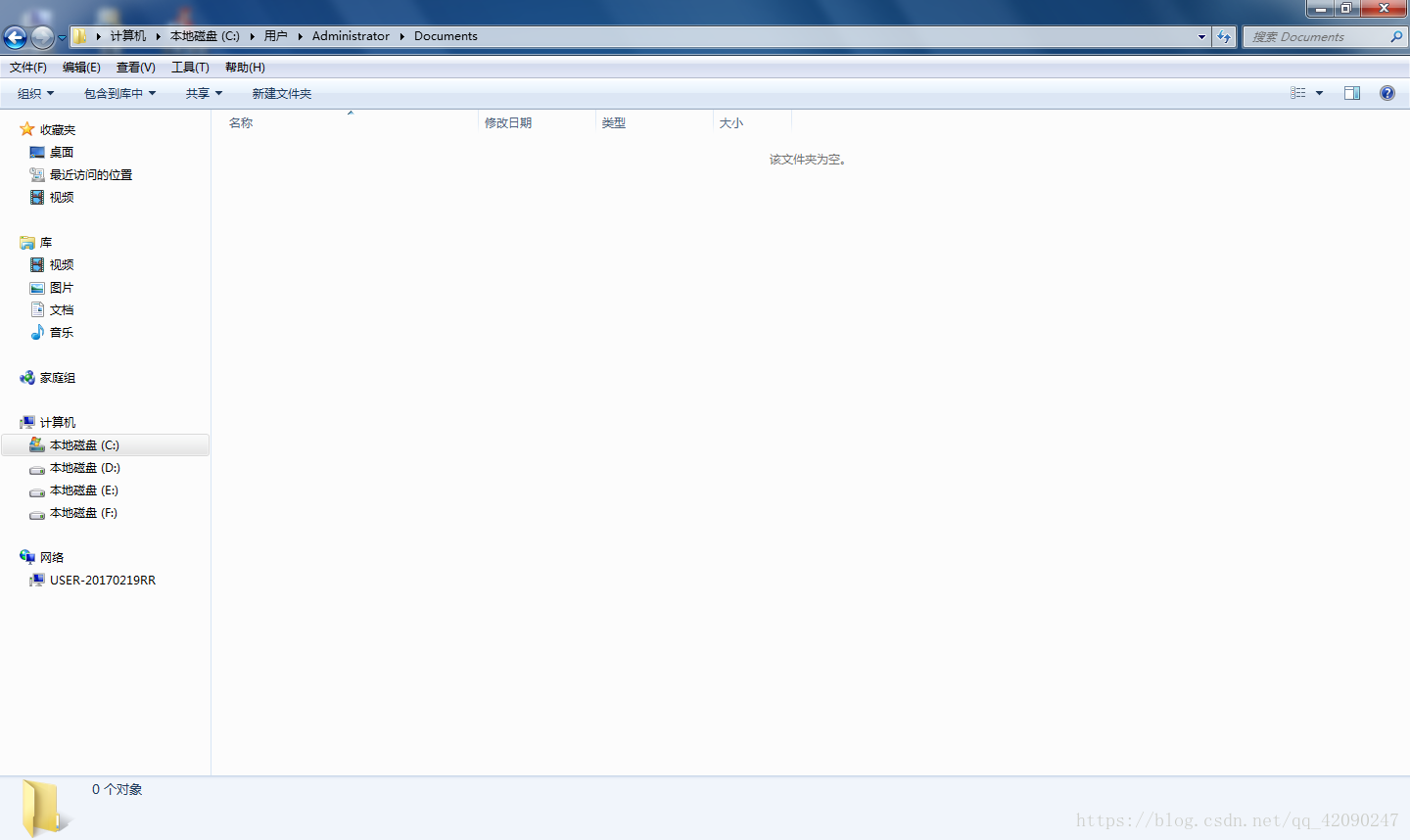Viewport: 1410px width, 840px height.
Task: Open address bar history dropdown
Action: tap(1201, 36)
